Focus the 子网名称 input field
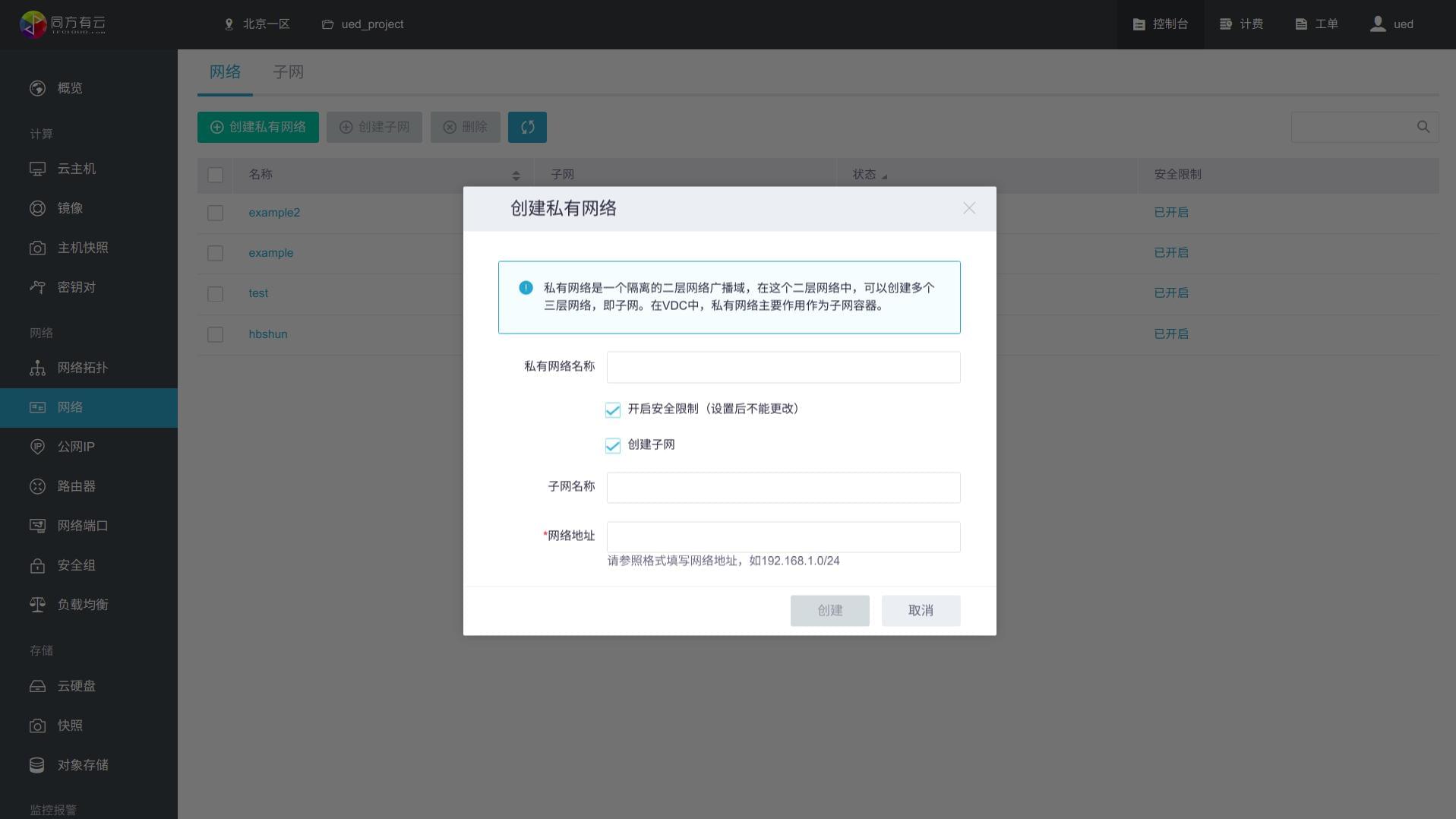The height and width of the screenshot is (819, 1456). (783, 487)
